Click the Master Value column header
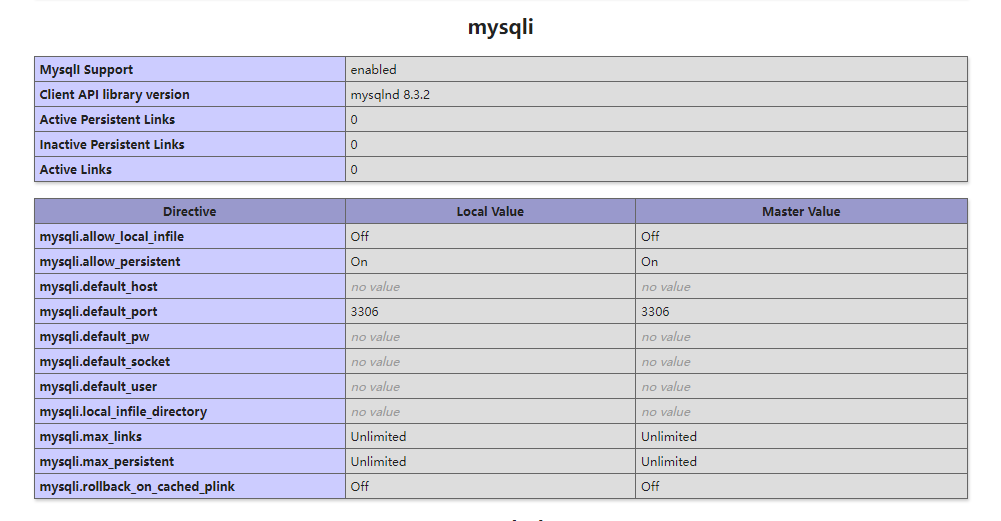 [x=801, y=211]
